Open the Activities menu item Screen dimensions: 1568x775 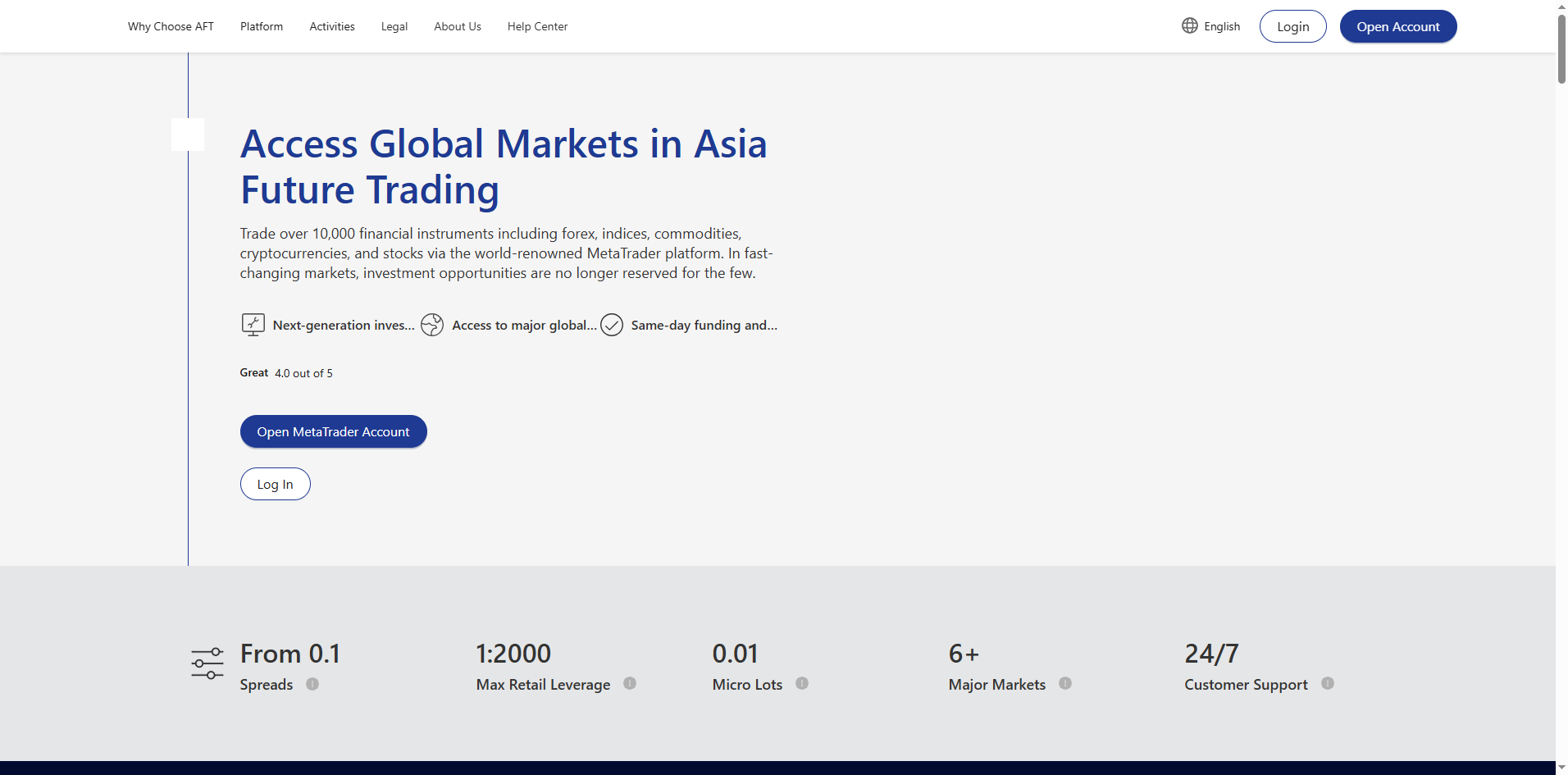click(332, 26)
